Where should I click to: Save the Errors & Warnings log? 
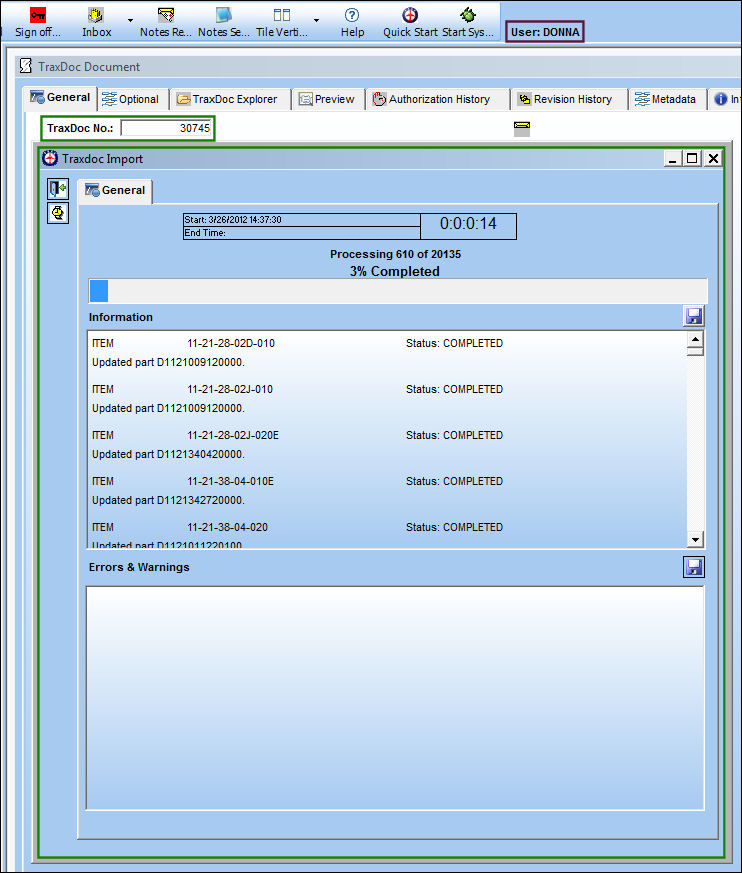point(694,567)
